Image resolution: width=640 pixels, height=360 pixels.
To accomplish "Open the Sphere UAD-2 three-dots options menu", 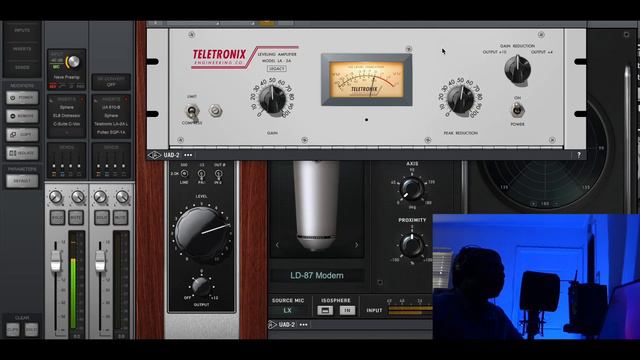I will 303,325.
